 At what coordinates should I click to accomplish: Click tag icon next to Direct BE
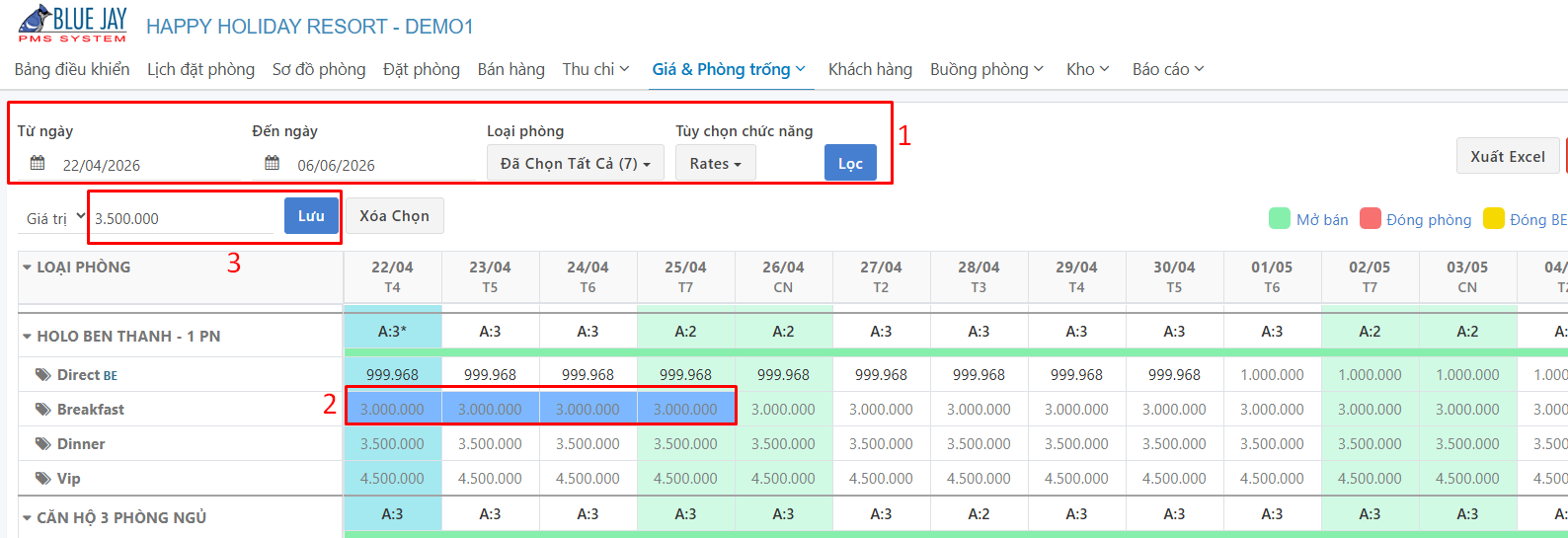(42, 374)
